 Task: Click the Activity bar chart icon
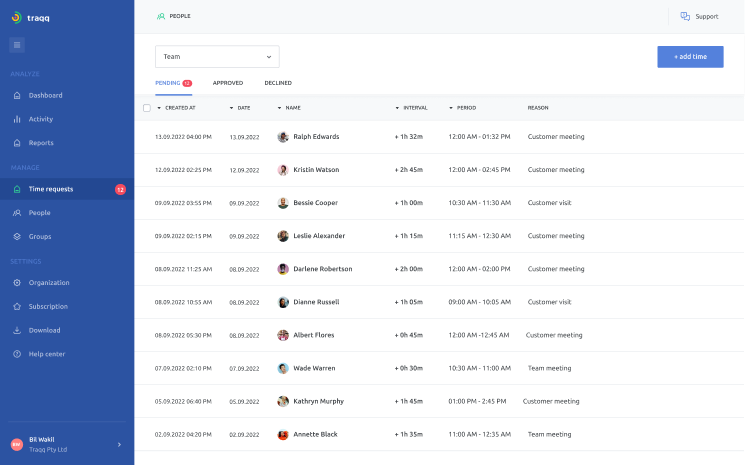[17, 119]
